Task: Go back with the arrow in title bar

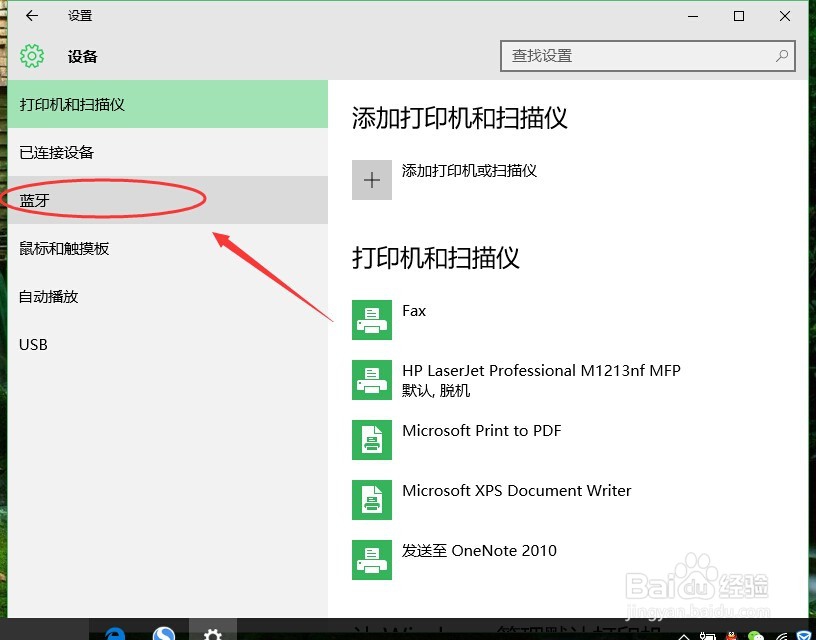Action: [32, 16]
